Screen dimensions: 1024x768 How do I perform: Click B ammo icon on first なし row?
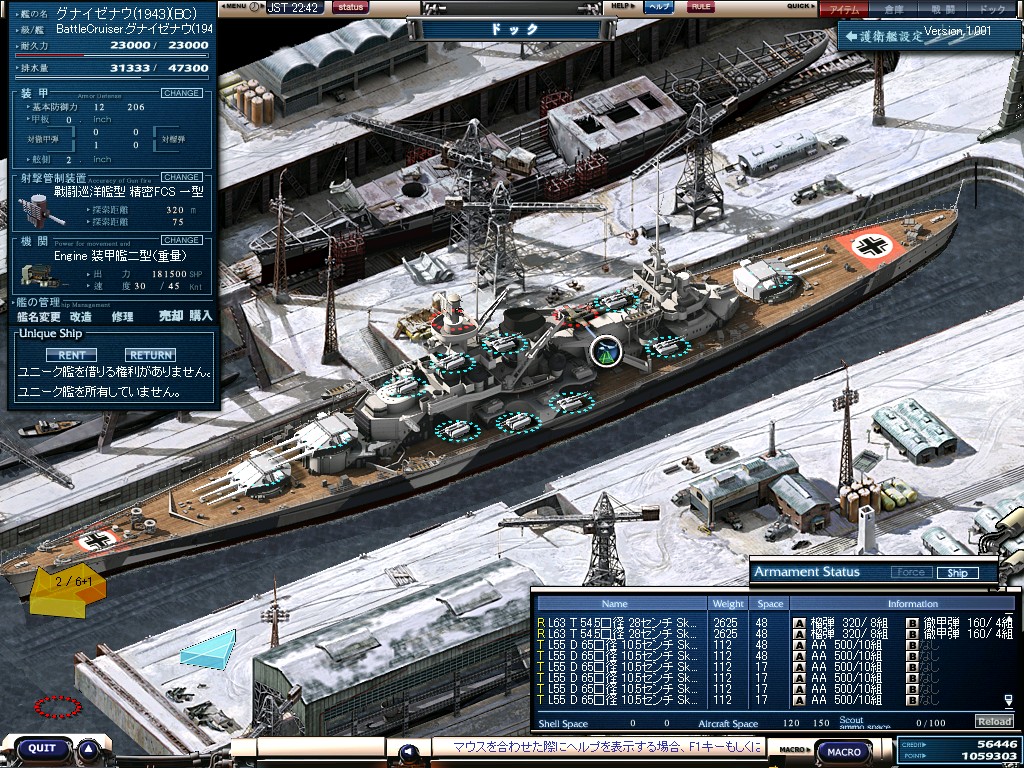(x=912, y=645)
